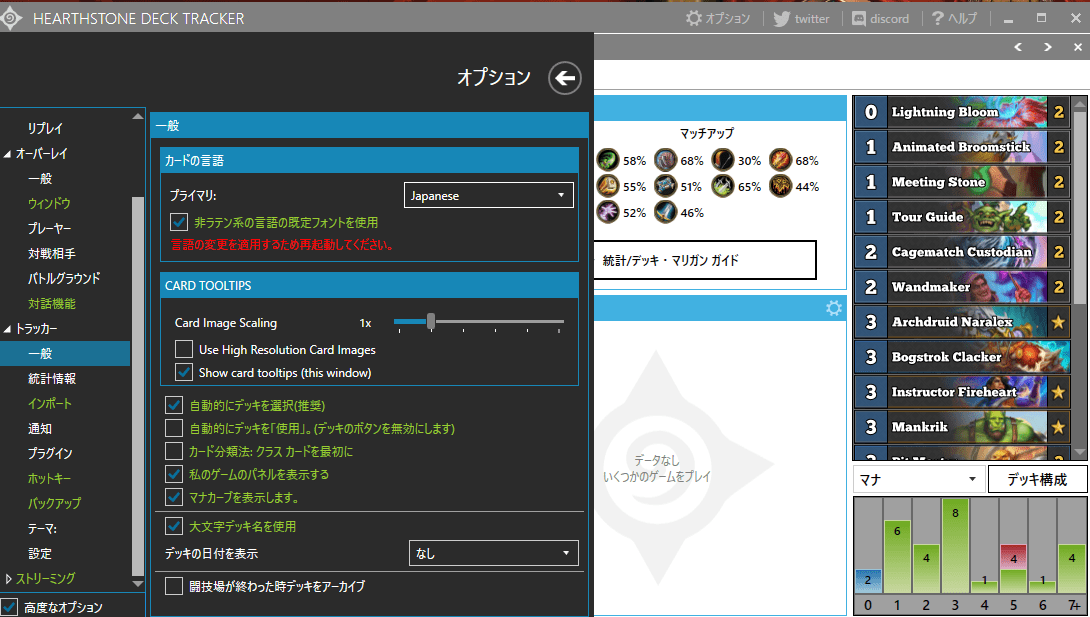Click the 46% matchup class icon
The width and height of the screenshot is (1090, 617).
[x=665, y=212]
